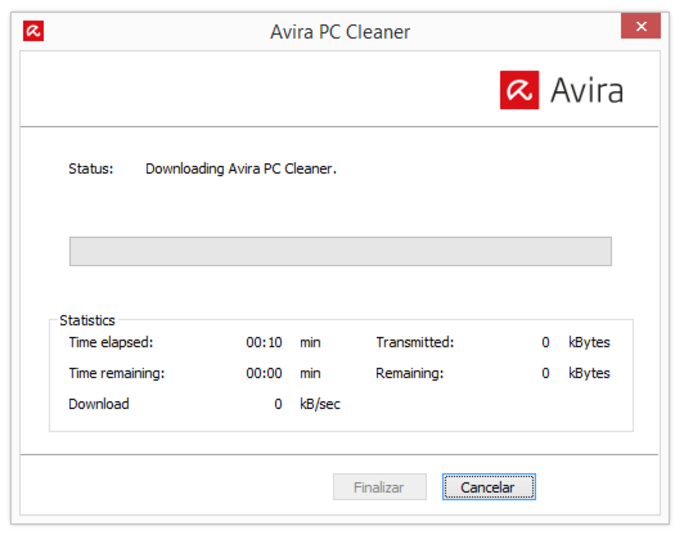Click the 'Avira' brand wordmark text
The image size is (684, 535).
587,90
